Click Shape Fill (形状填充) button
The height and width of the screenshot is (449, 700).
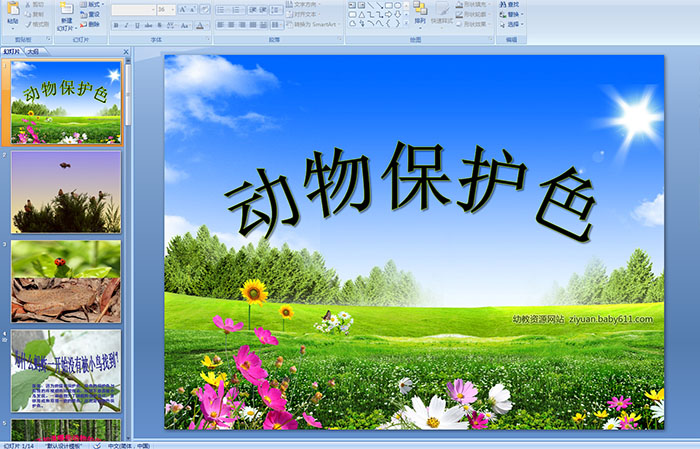(x=473, y=4)
